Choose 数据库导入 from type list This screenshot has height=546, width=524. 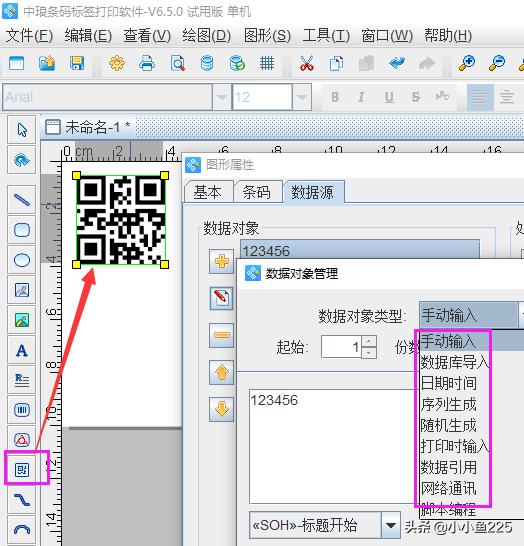454,362
